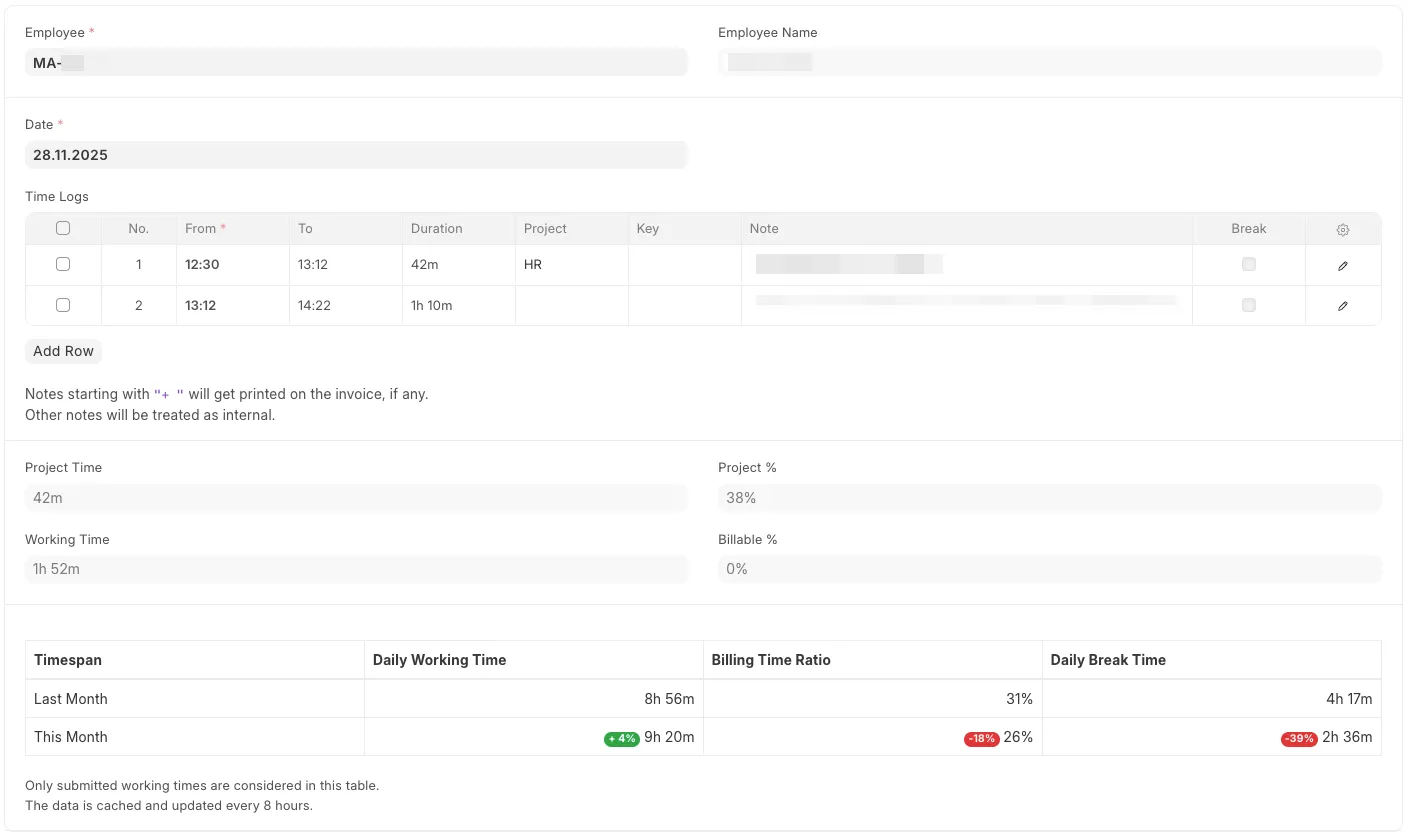Click the Date field showing 28.11.2025
1408x837 pixels.
click(x=356, y=155)
